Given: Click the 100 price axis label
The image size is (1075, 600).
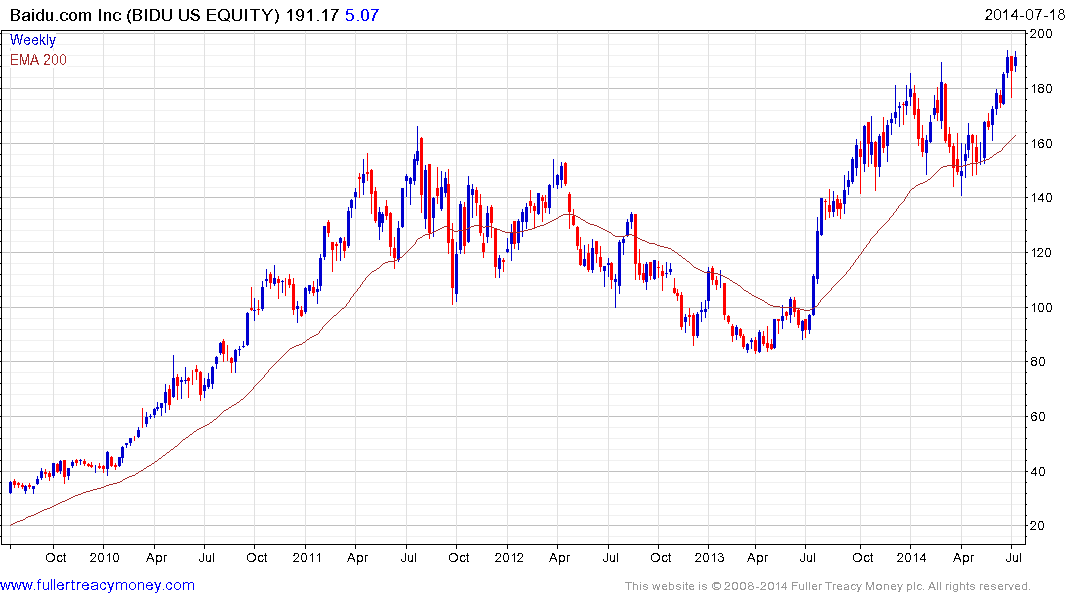Looking at the screenshot, I should [1041, 307].
